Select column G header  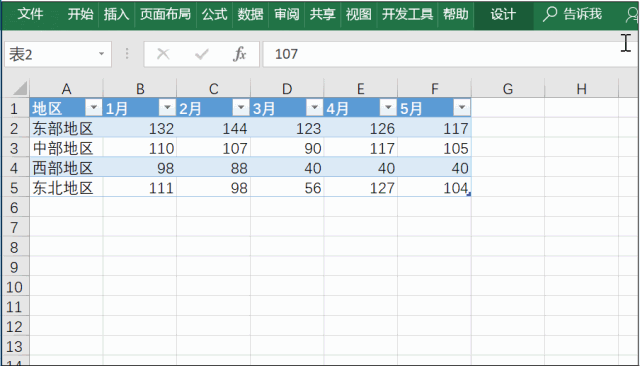(508, 89)
